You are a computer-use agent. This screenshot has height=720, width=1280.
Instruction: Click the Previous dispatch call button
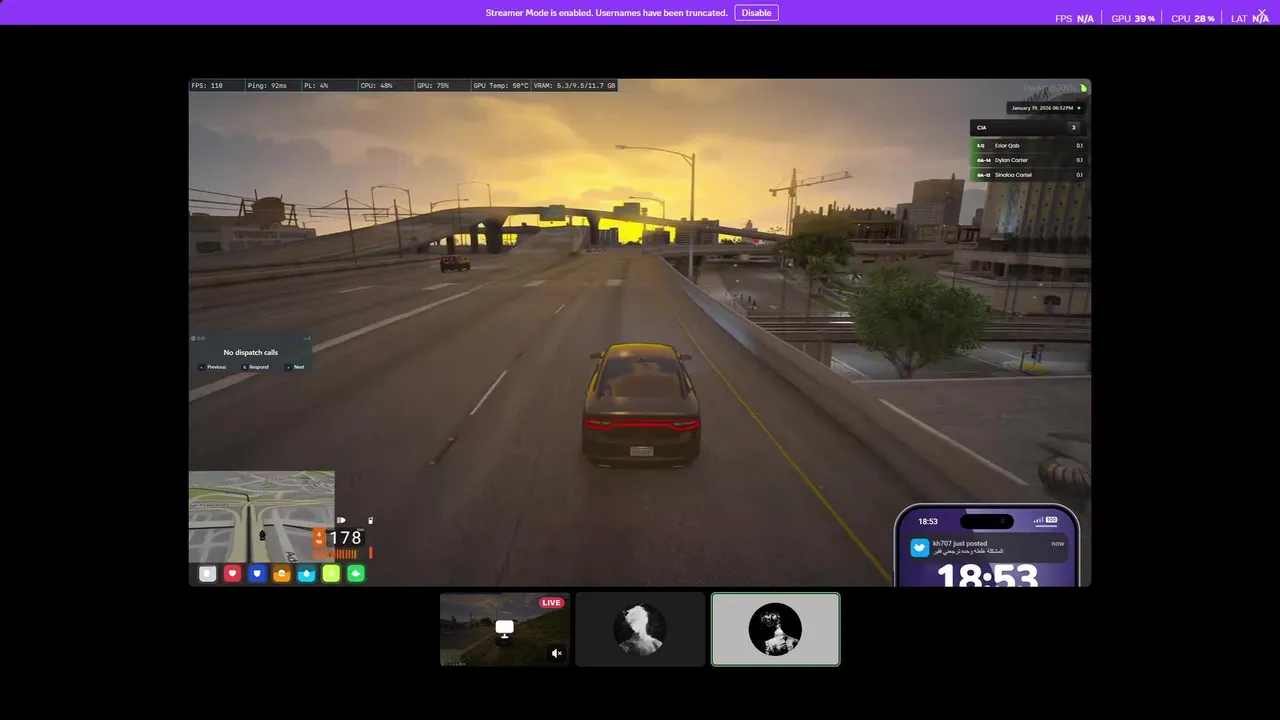pos(213,367)
